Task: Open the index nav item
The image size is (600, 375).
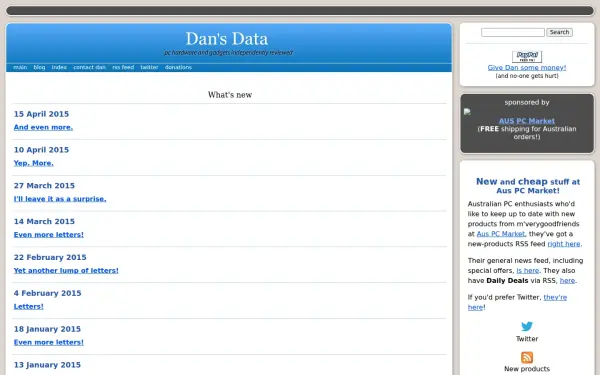Action: (x=59, y=67)
